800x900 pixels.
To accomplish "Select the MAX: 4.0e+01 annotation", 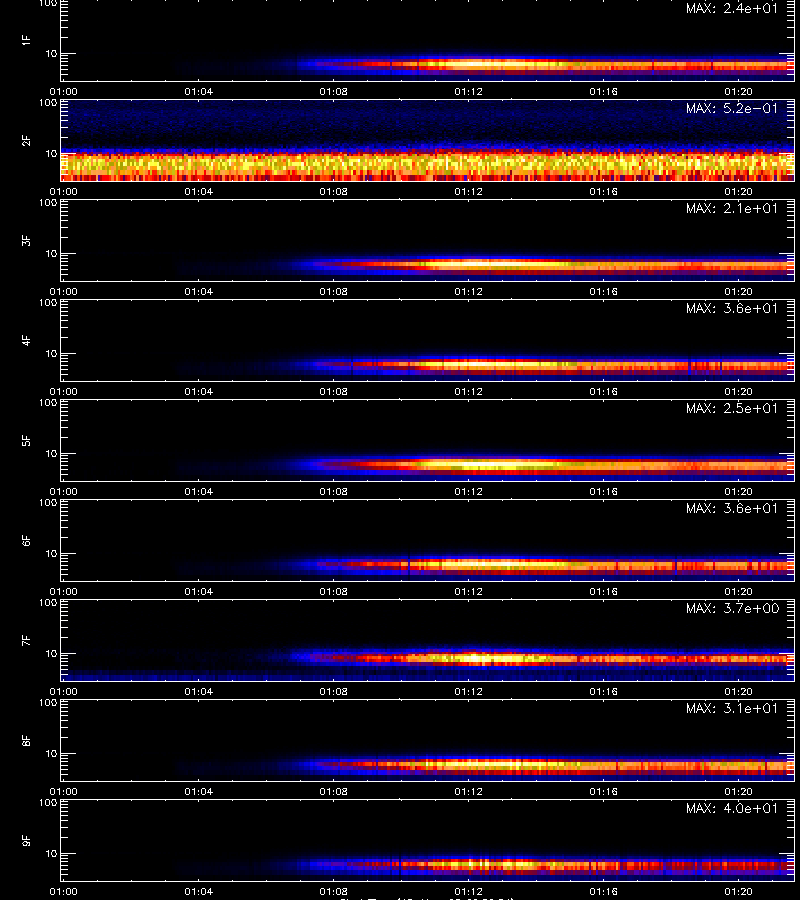I will pos(732,808).
